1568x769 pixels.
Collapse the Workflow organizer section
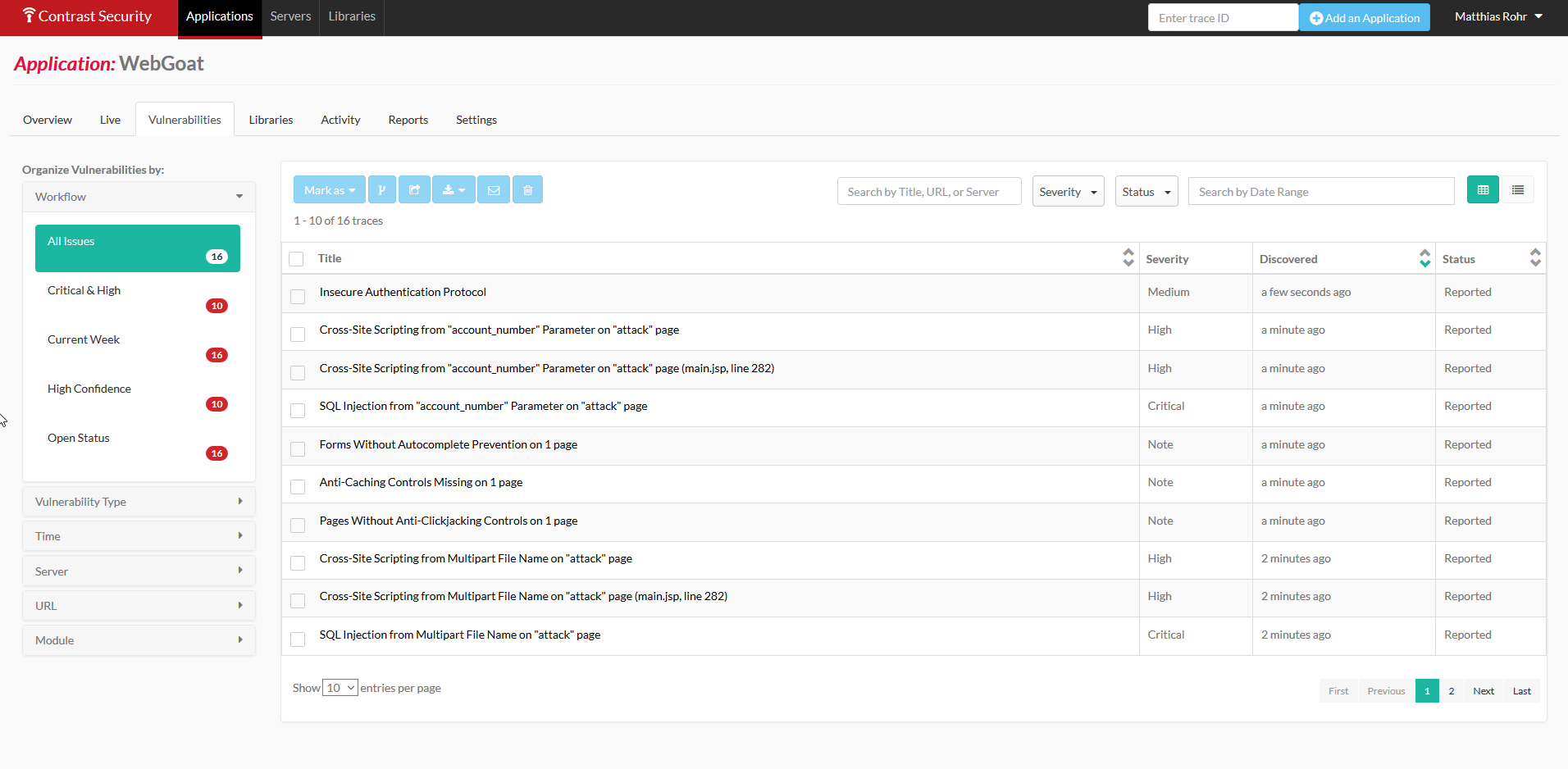point(139,197)
